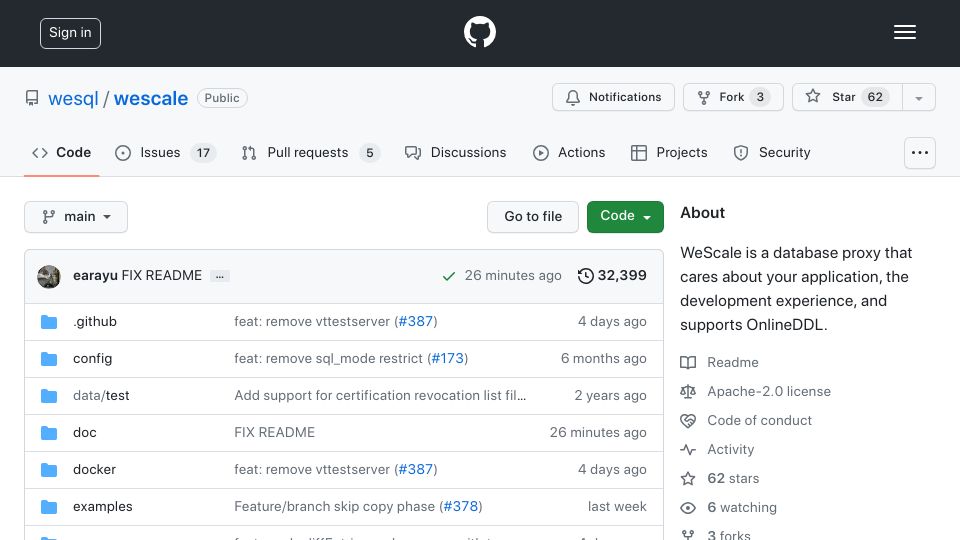The width and height of the screenshot is (960, 540).
Task: Open the hamburger navigation menu
Action: pos(904,32)
